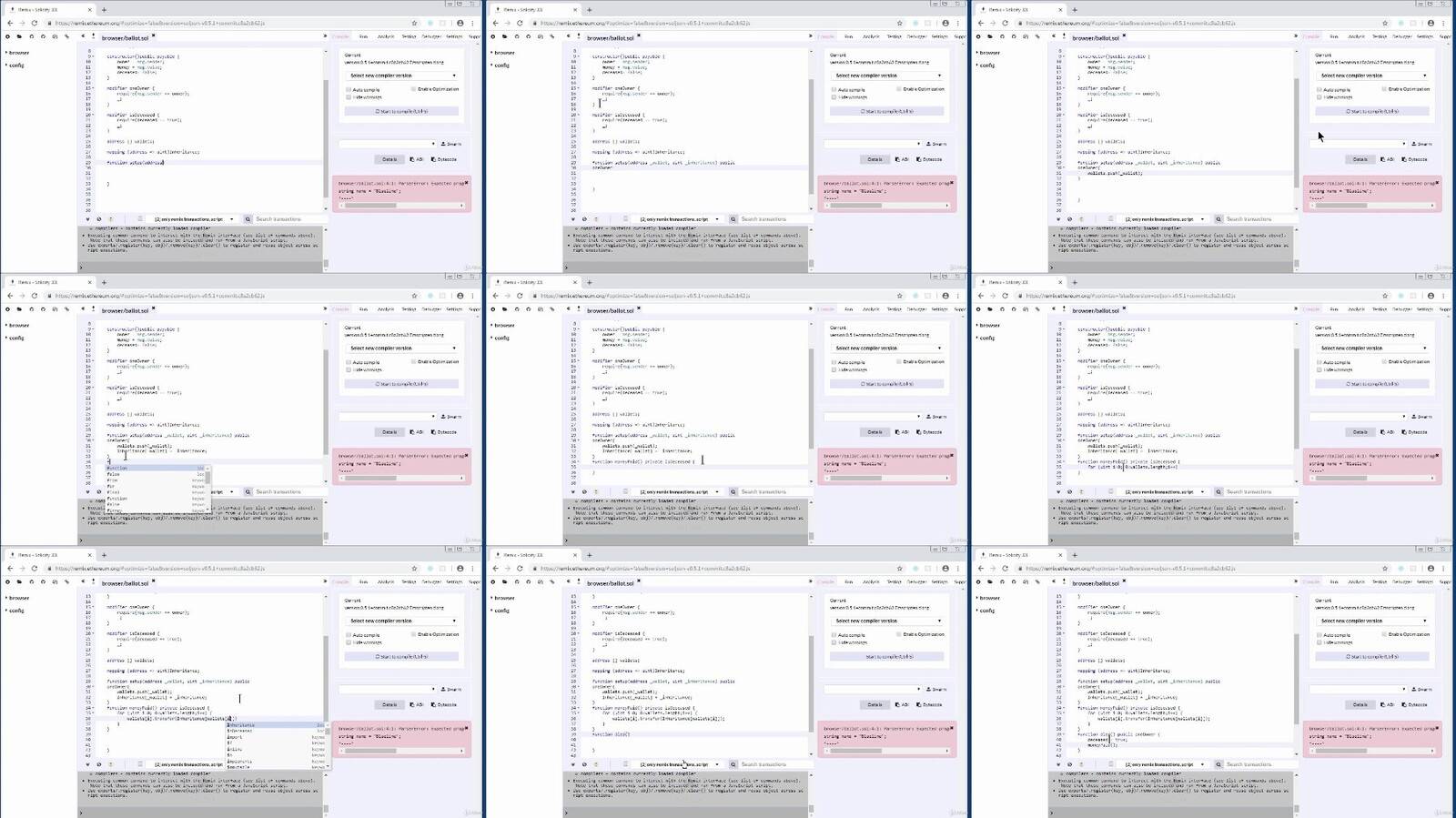Click Details button in top-left window
This screenshot has height=818, width=1456.
[x=389, y=159]
